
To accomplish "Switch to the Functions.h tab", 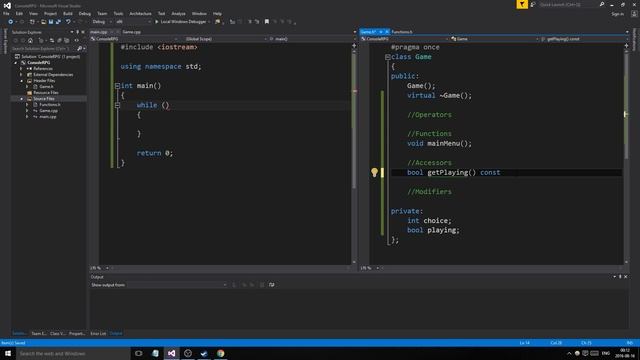I will coord(402,32).
